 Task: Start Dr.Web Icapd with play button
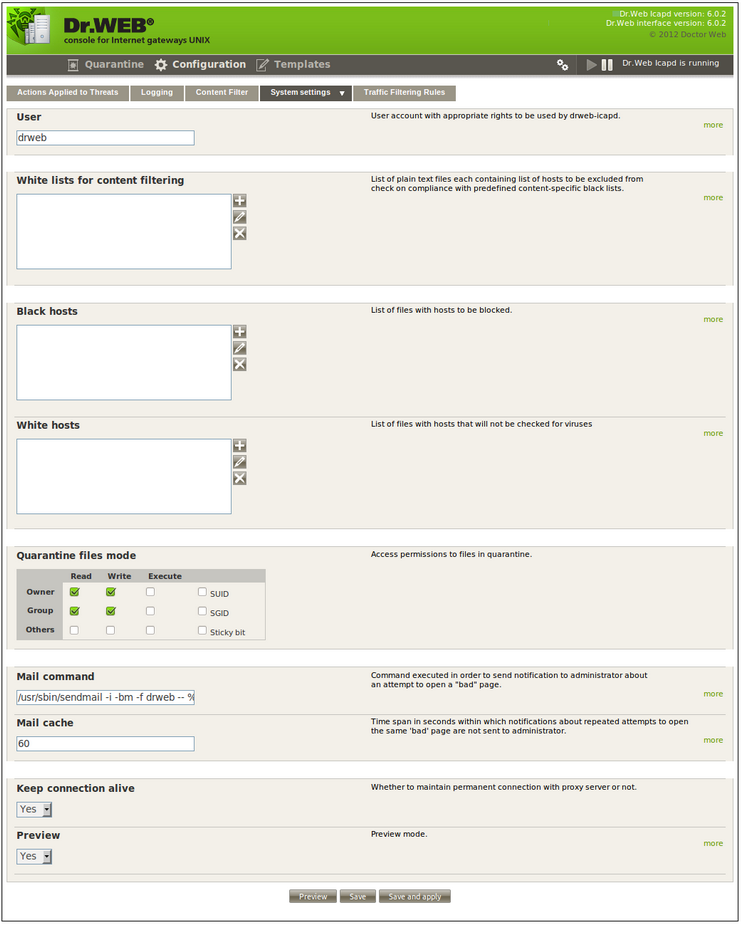pyautogui.click(x=591, y=65)
